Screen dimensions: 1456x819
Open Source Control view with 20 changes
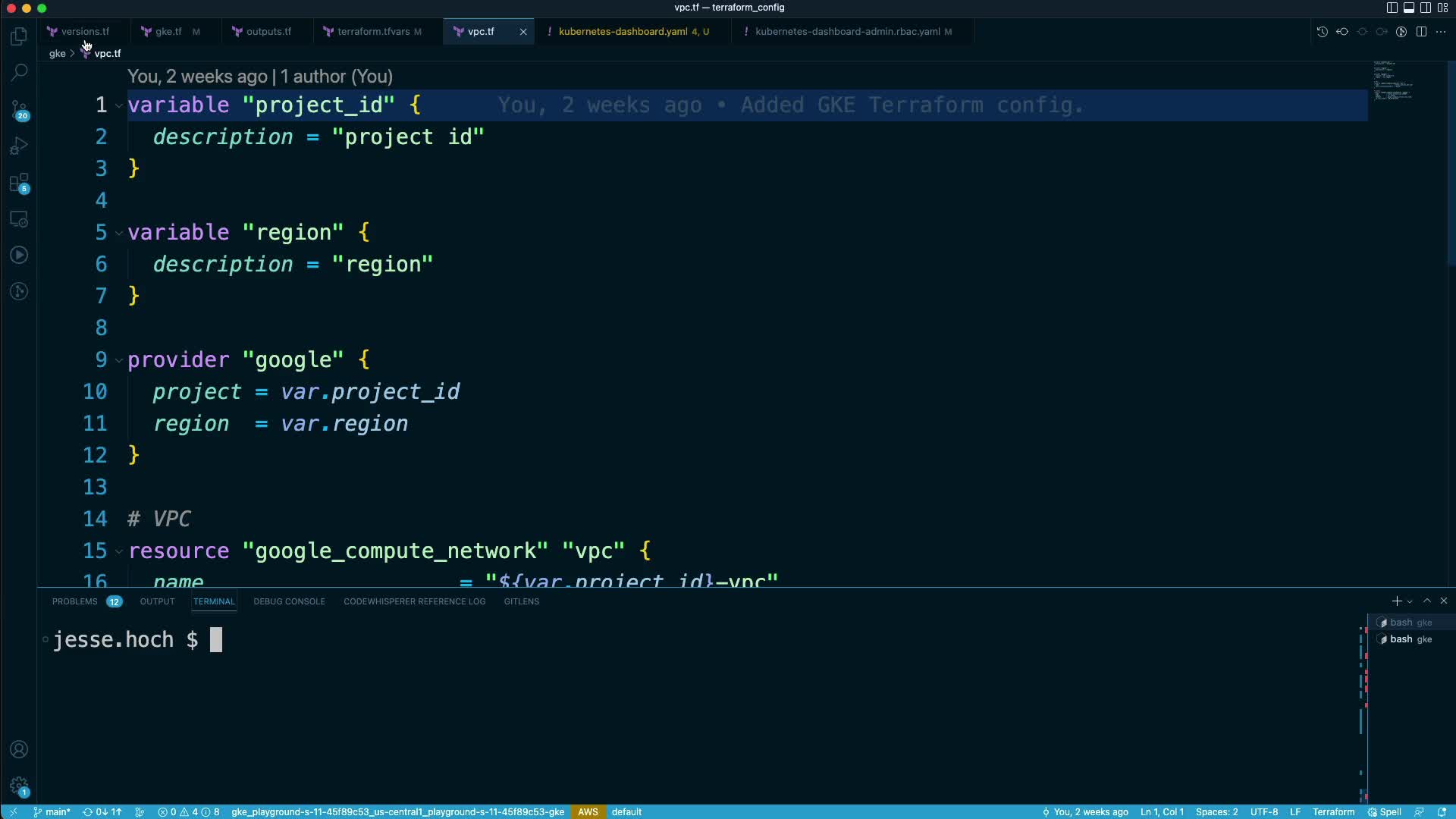click(19, 110)
